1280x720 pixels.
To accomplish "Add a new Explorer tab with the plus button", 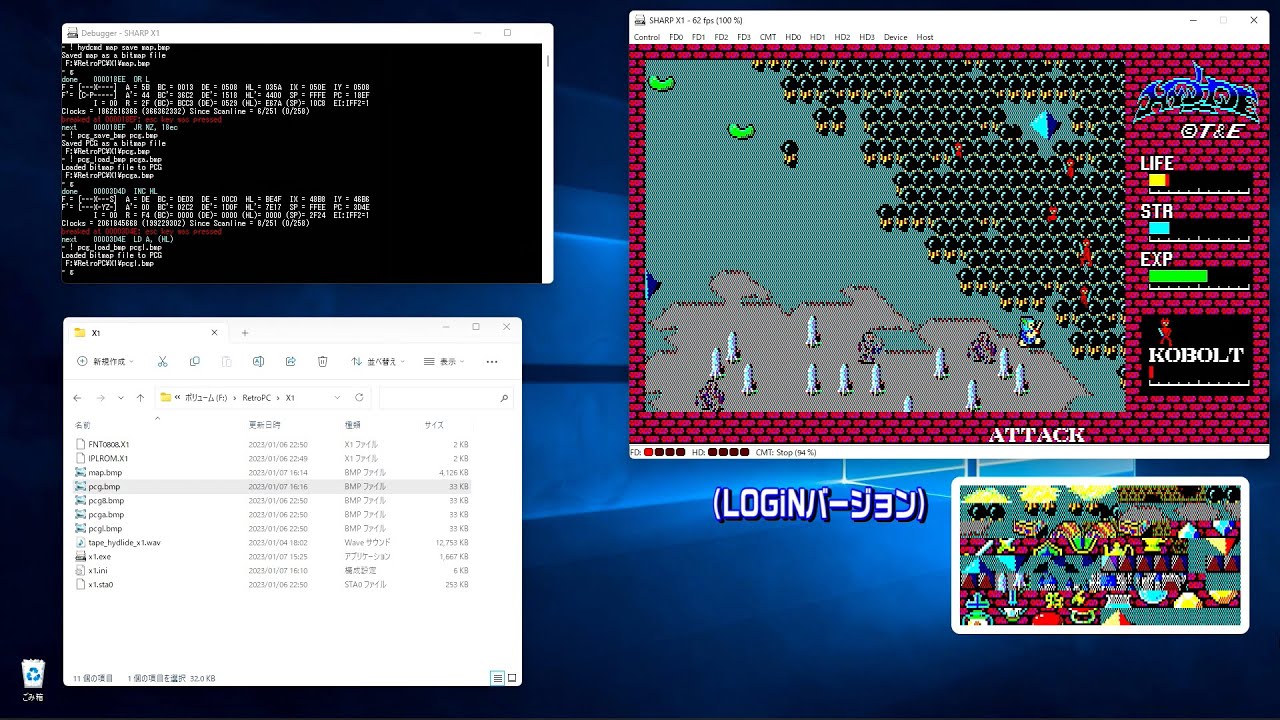I will click(245, 333).
